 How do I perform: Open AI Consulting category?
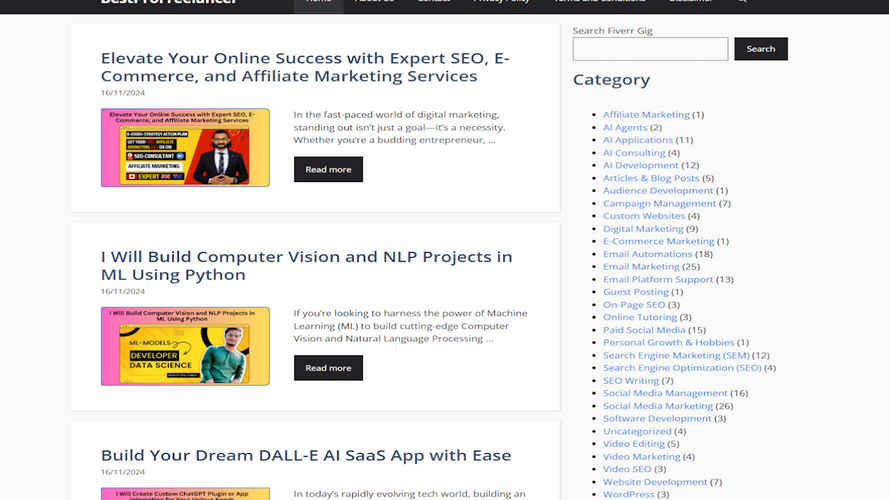(x=634, y=152)
